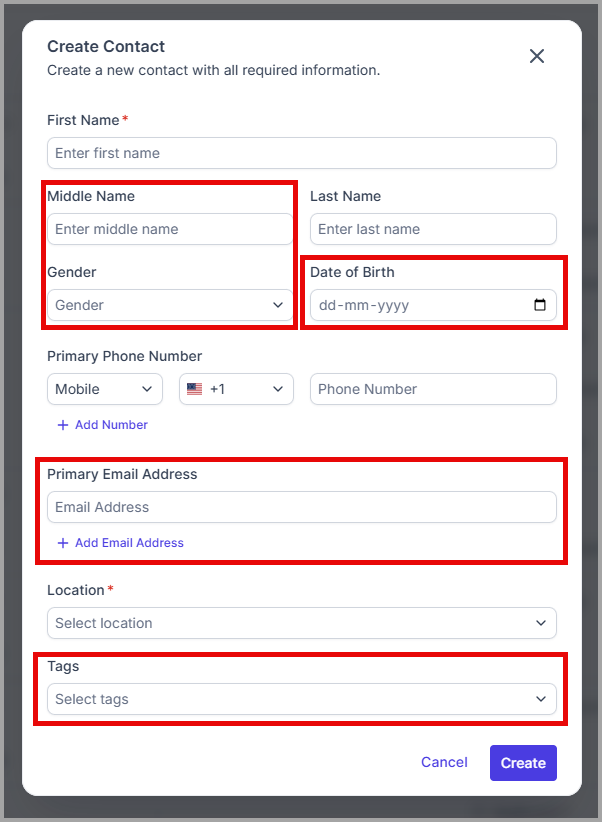This screenshot has width=602, height=822.
Task: Click the dd-mm-yyyy date text
Action: (x=364, y=305)
